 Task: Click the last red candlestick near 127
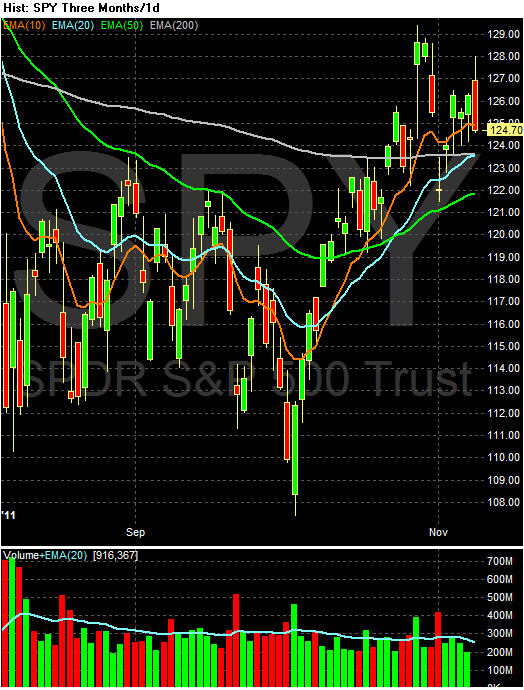[475, 105]
